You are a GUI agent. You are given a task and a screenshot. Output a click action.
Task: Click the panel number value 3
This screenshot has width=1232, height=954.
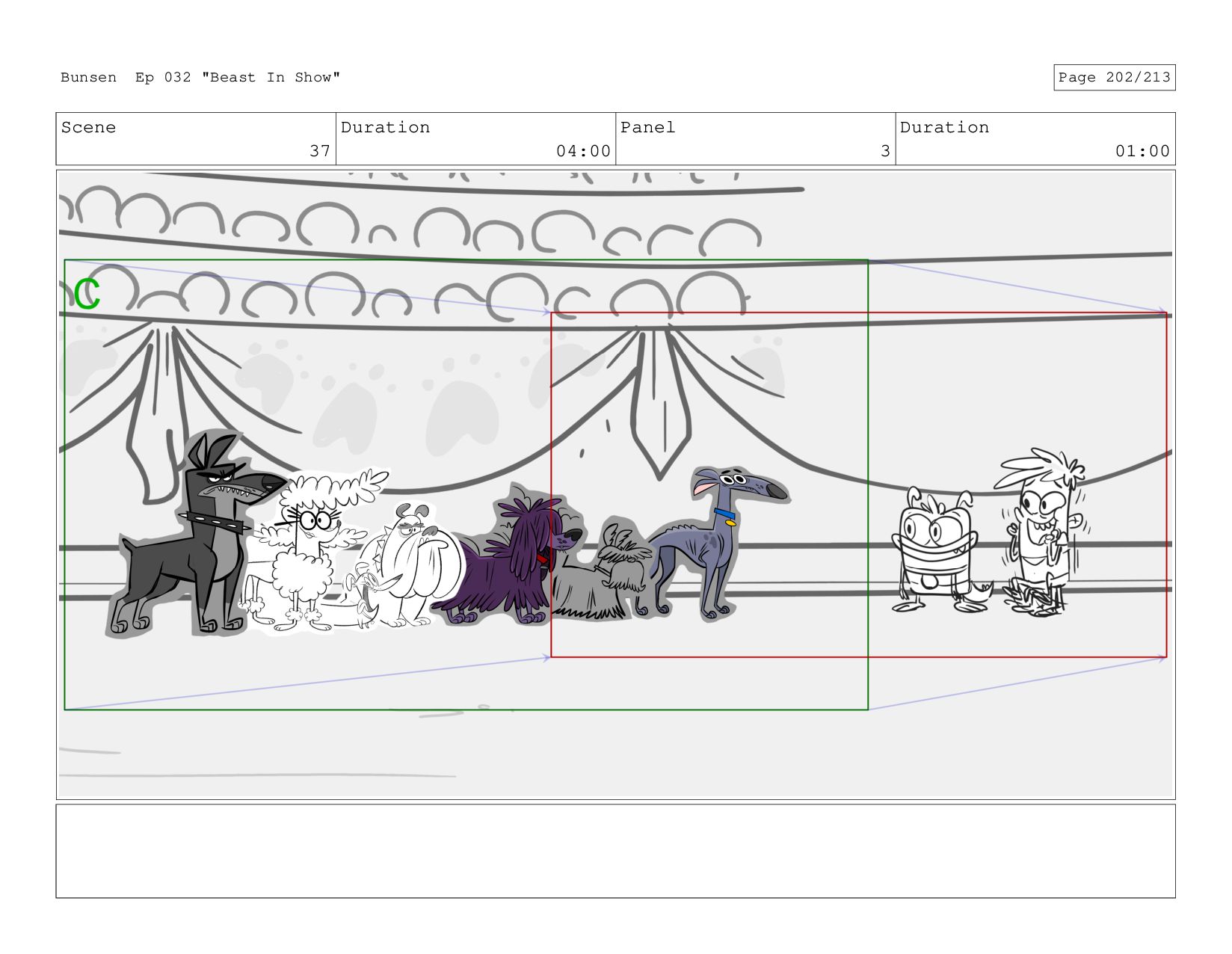click(x=885, y=151)
